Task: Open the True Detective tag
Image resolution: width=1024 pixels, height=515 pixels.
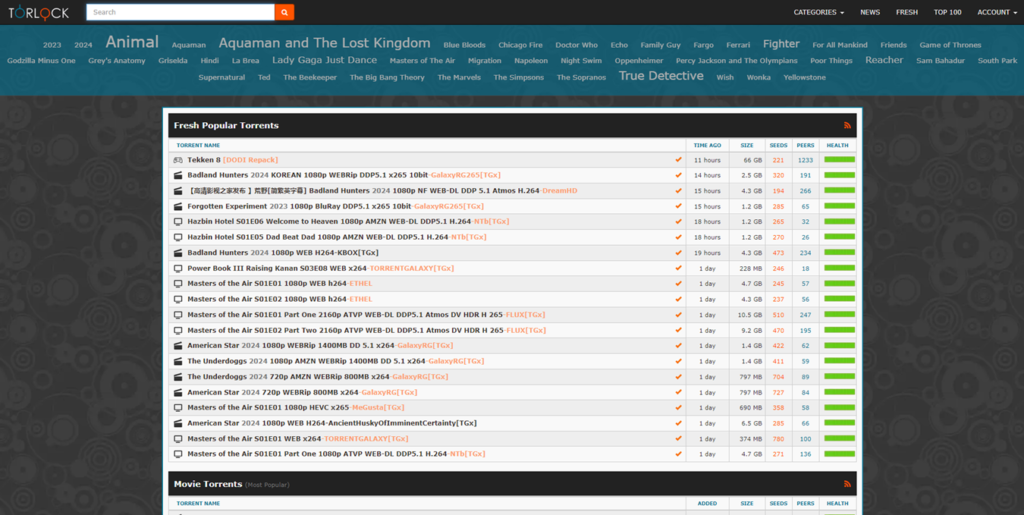Action: pos(661,76)
